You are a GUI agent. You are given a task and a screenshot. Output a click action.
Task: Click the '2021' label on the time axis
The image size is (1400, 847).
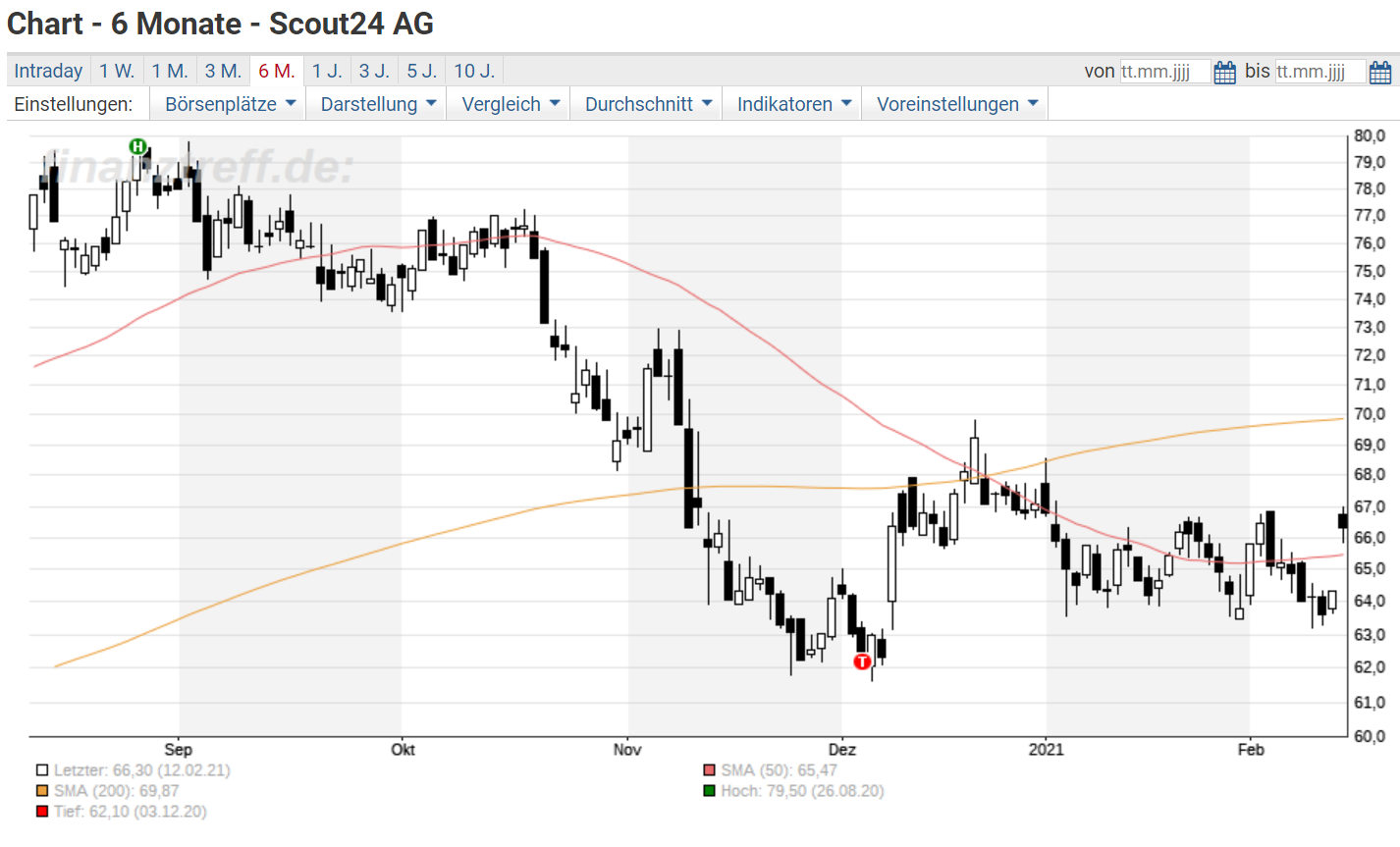pyautogui.click(x=1047, y=750)
